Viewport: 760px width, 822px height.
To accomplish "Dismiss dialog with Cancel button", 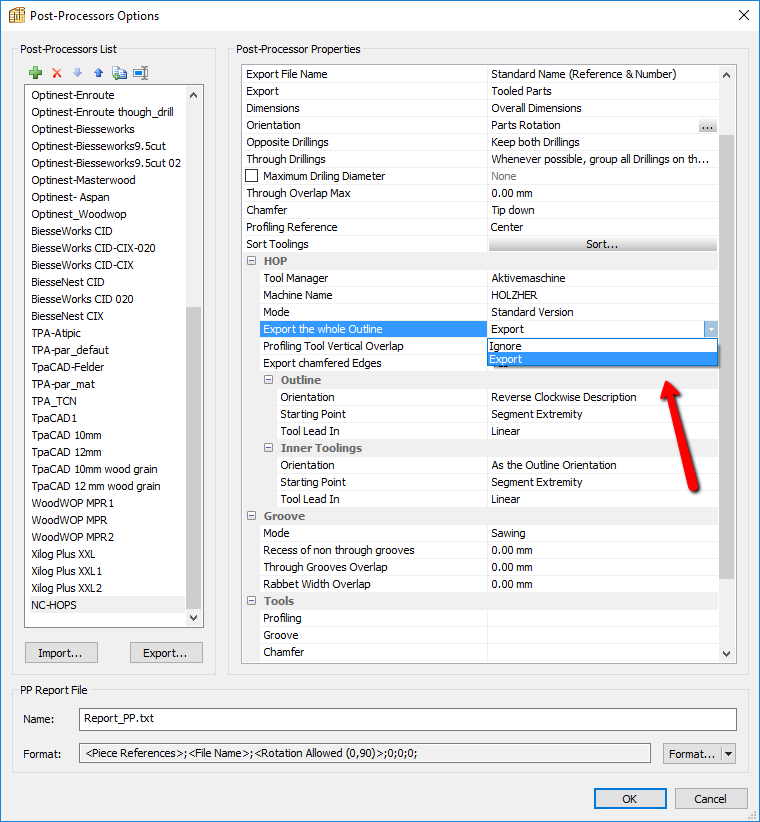I will (711, 798).
